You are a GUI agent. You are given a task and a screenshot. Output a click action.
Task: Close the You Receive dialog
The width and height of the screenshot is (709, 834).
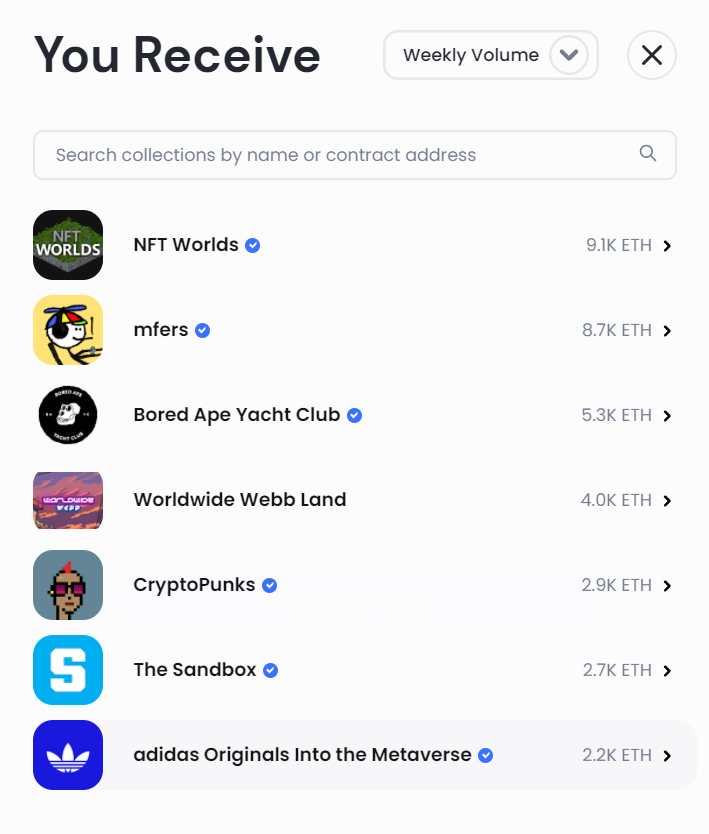pos(652,55)
